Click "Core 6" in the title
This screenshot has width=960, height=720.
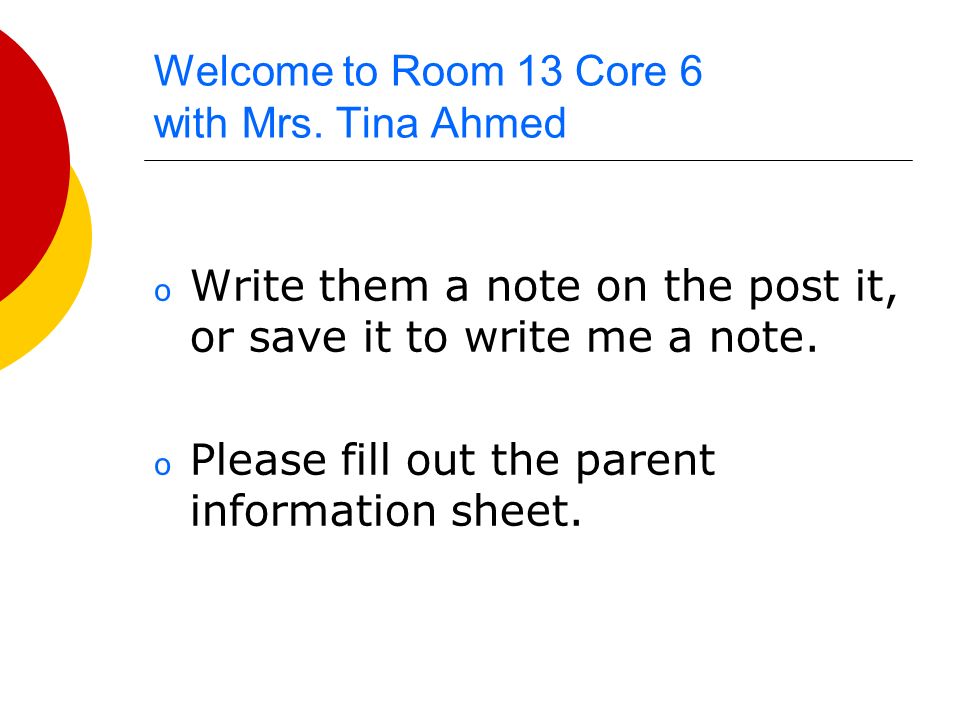coord(639,71)
